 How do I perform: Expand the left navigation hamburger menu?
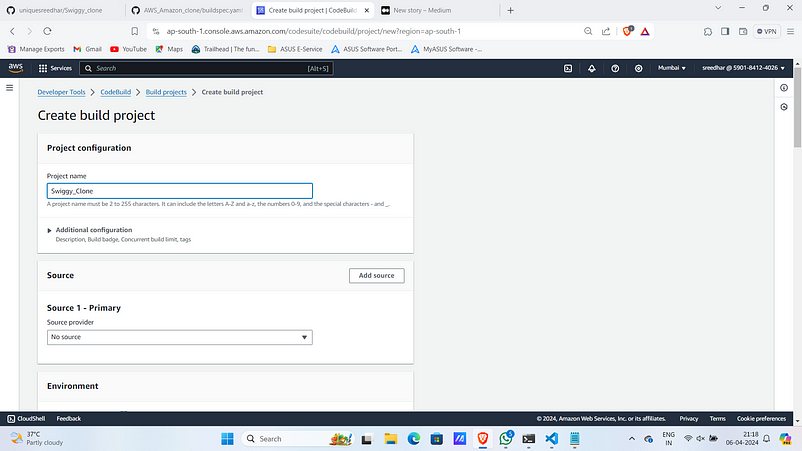(x=9, y=88)
